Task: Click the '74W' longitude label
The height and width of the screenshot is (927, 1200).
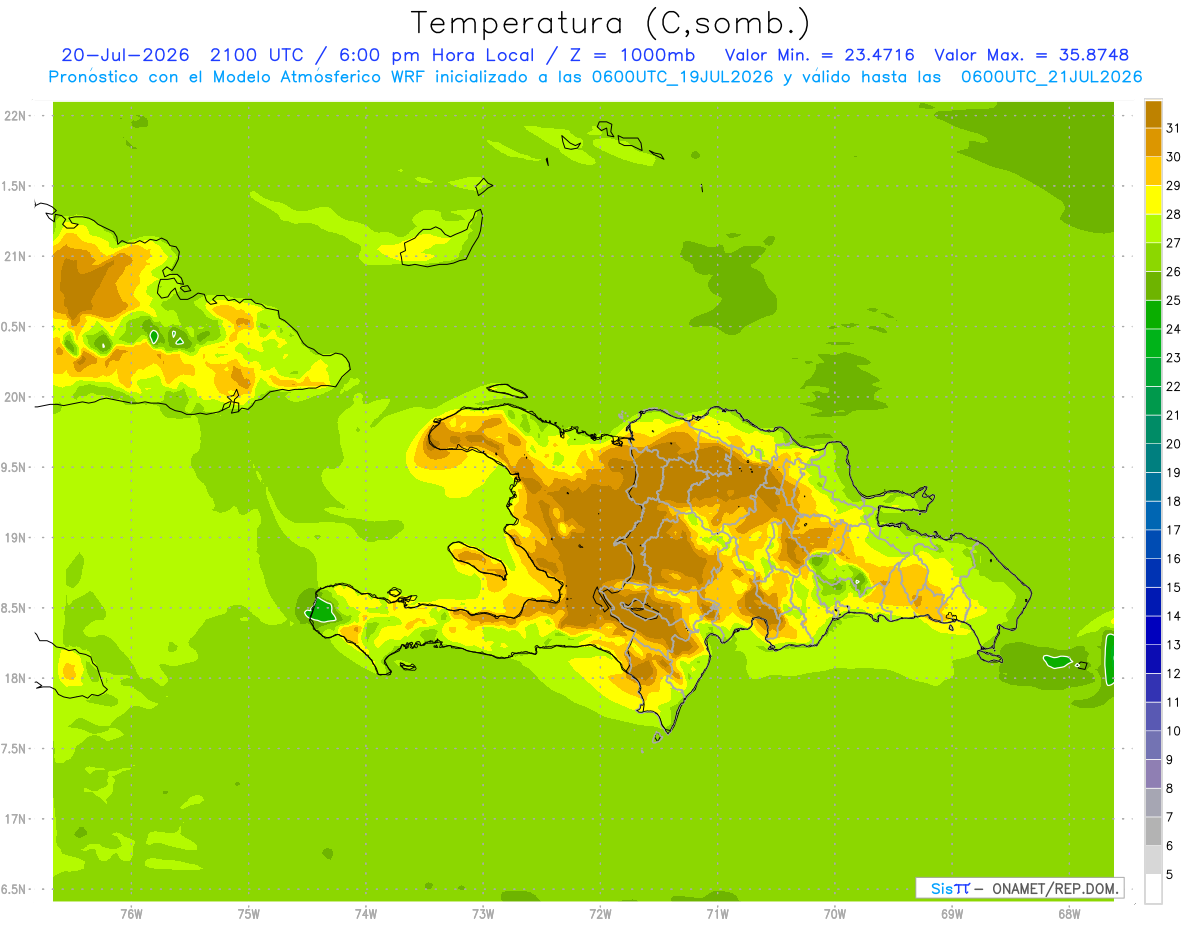Action: click(x=365, y=913)
